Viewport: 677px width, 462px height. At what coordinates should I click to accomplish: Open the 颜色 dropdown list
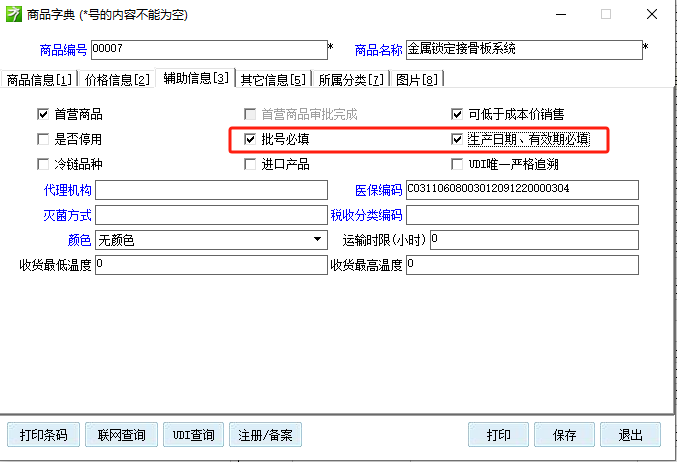click(x=318, y=240)
